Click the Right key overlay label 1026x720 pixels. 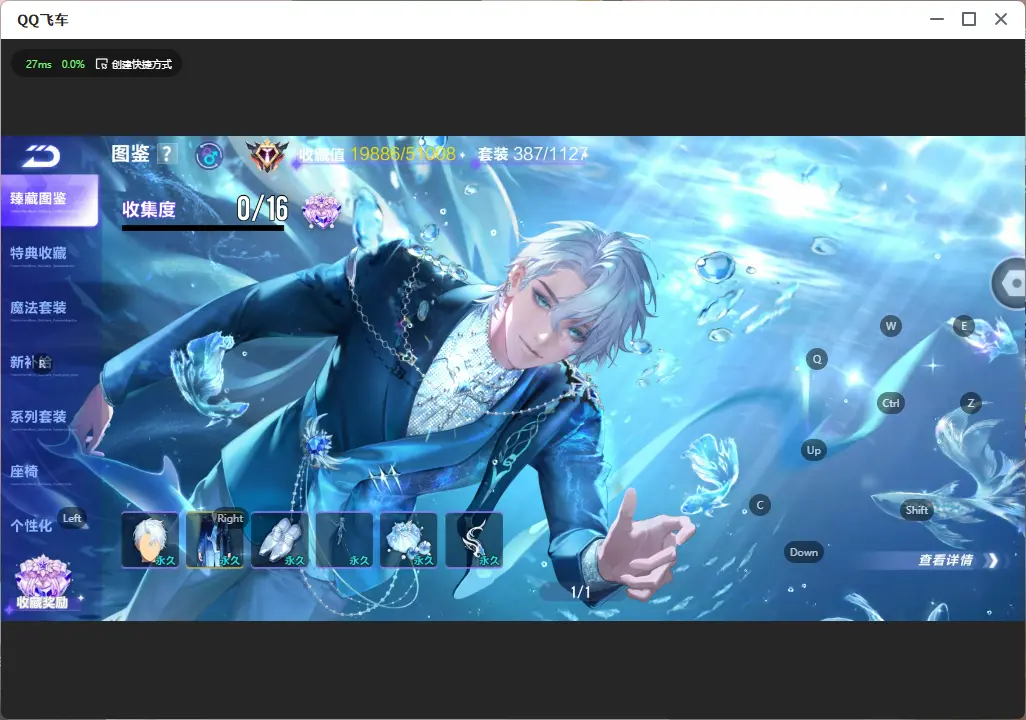click(x=230, y=518)
